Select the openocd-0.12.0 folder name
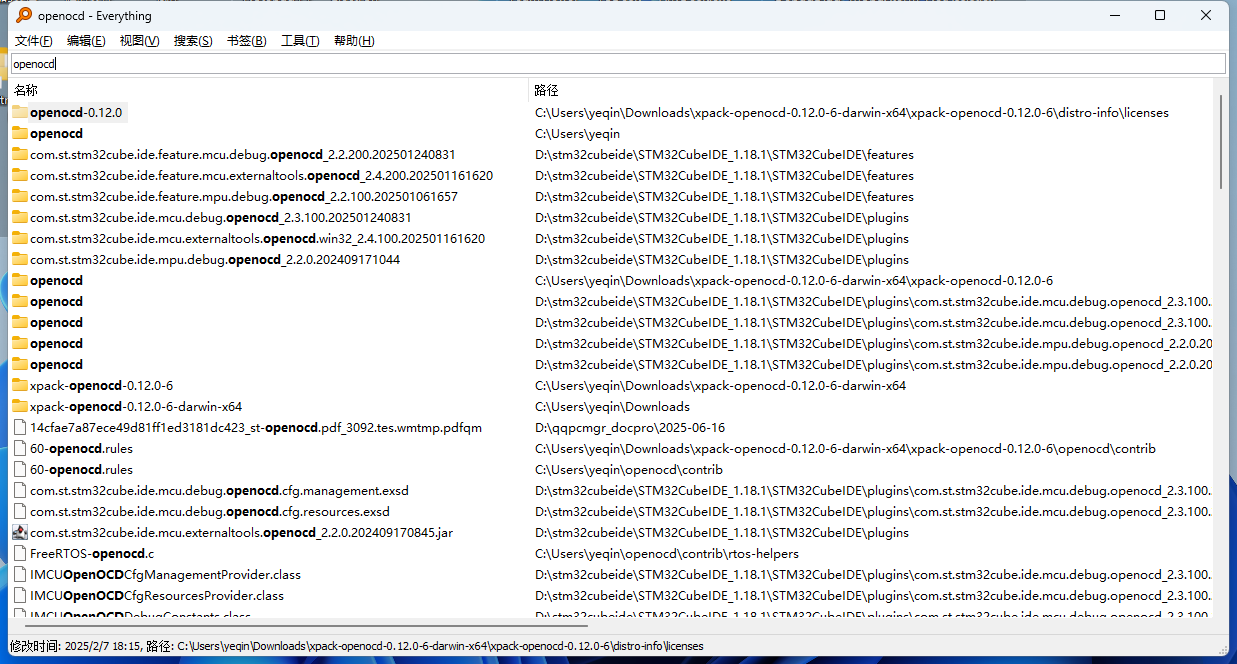Image resolution: width=1237 pixels, height=664 pixels. tap(76, 112)
